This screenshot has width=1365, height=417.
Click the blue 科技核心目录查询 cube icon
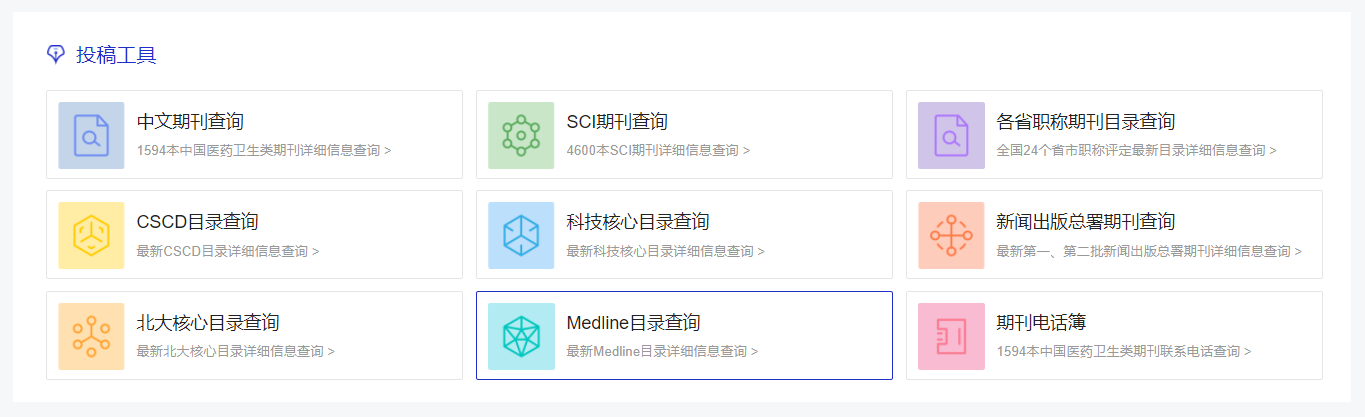521,235
